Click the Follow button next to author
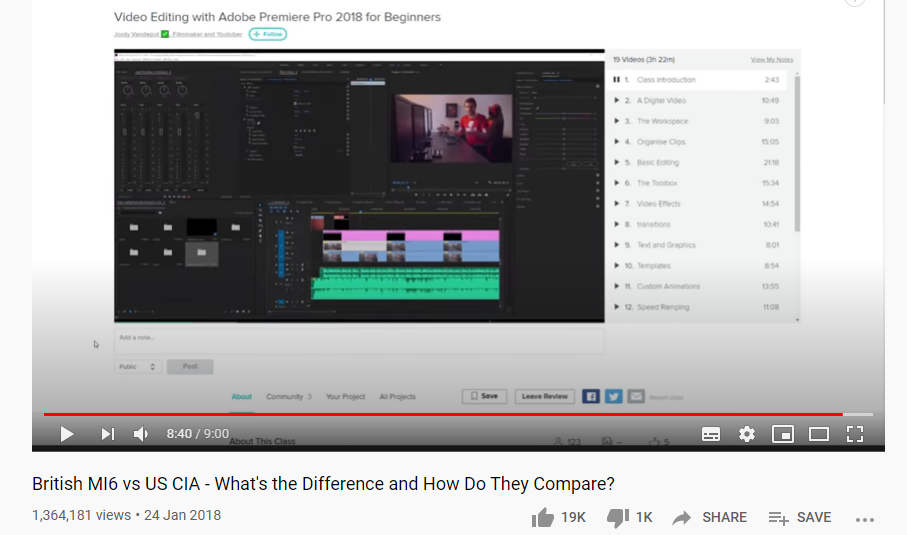The height and width of the screenshot is (535, 907). pyautogui.click(x=268, y=34)
